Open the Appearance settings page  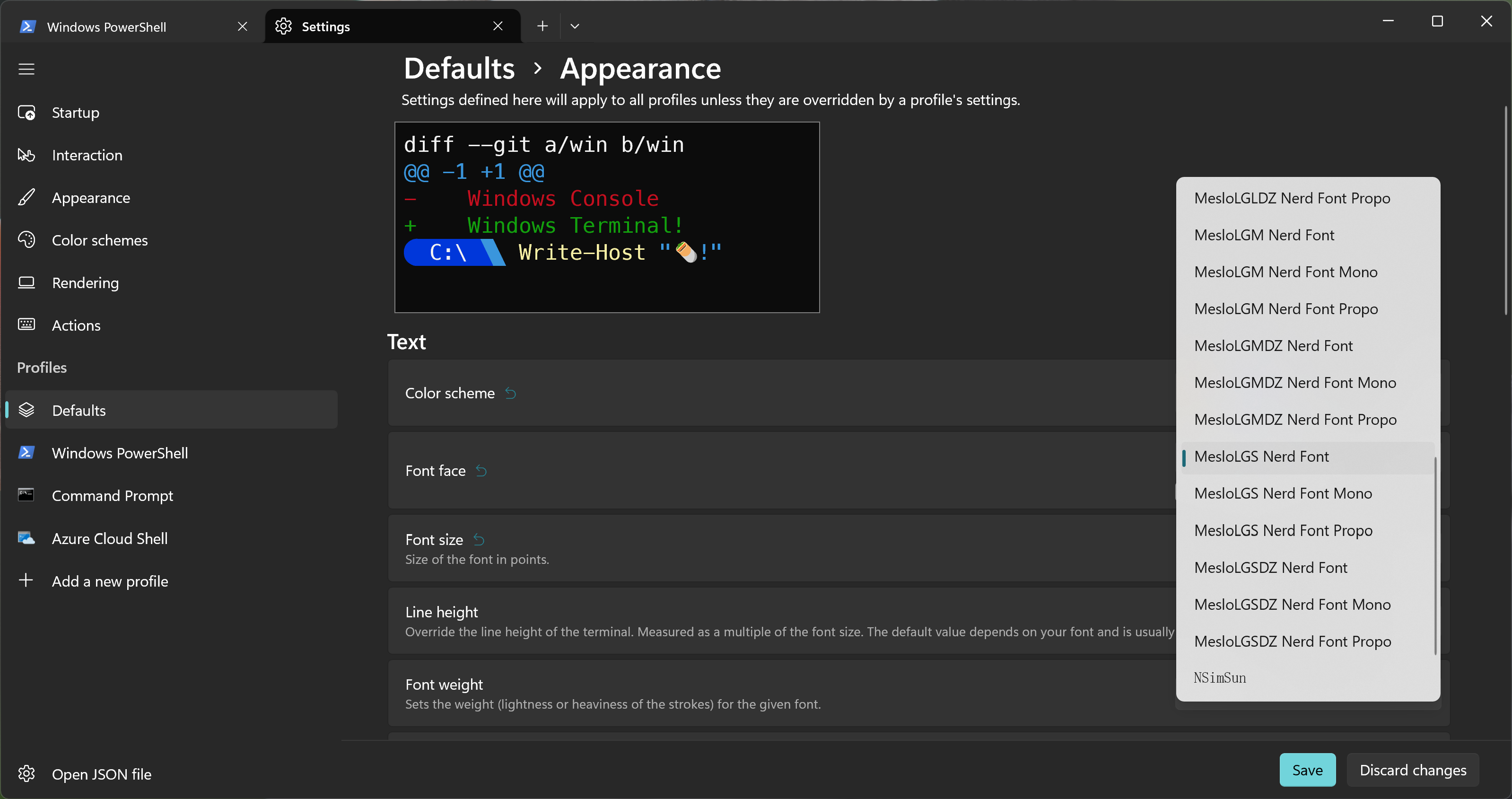[x=91, y=198]
